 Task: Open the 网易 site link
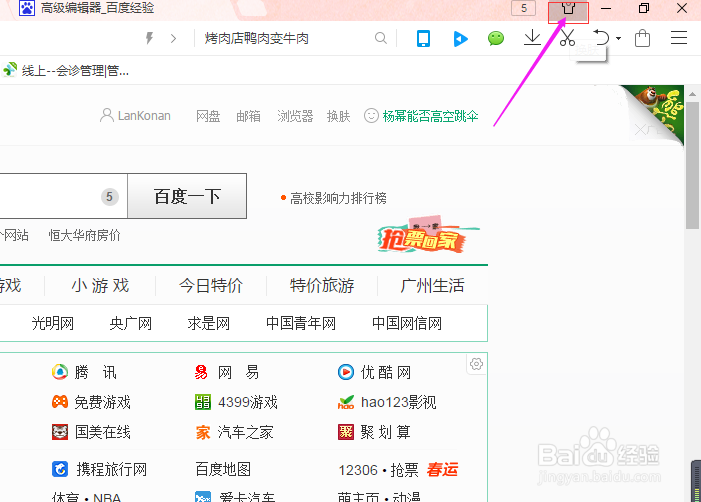coord(238,372)
